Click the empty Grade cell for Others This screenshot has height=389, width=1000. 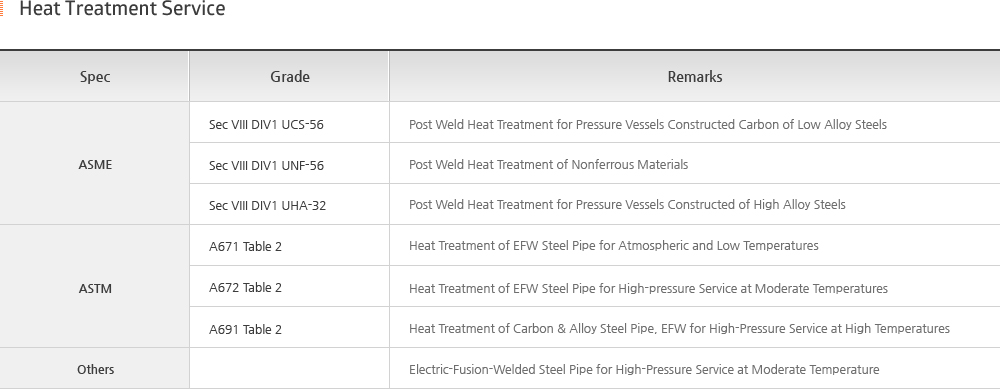coord(290,369)
